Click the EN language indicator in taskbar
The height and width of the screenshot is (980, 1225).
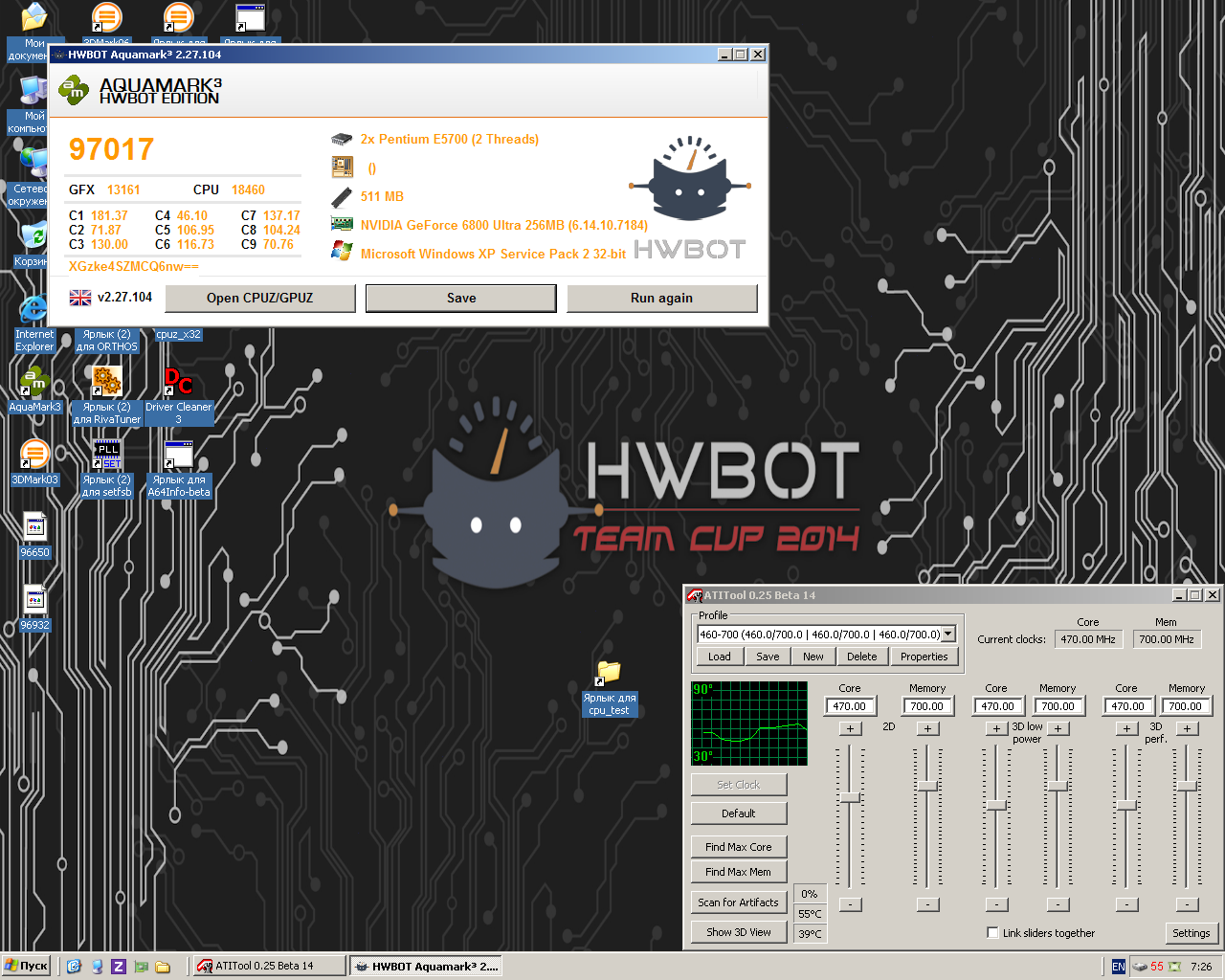pos(1118,967)
